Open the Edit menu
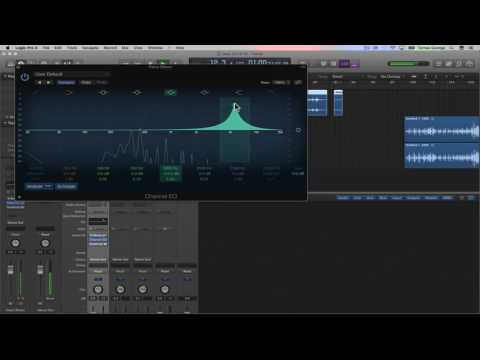 pyautogui.click(x=58, y=48)
